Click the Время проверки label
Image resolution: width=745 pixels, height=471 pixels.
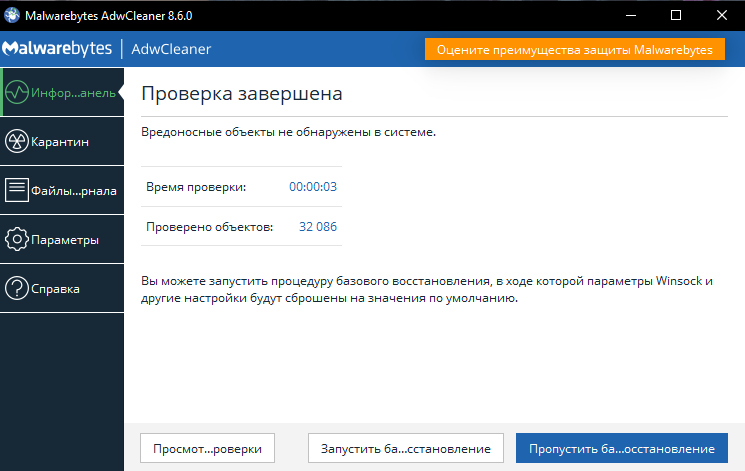(x=196, y=187)
